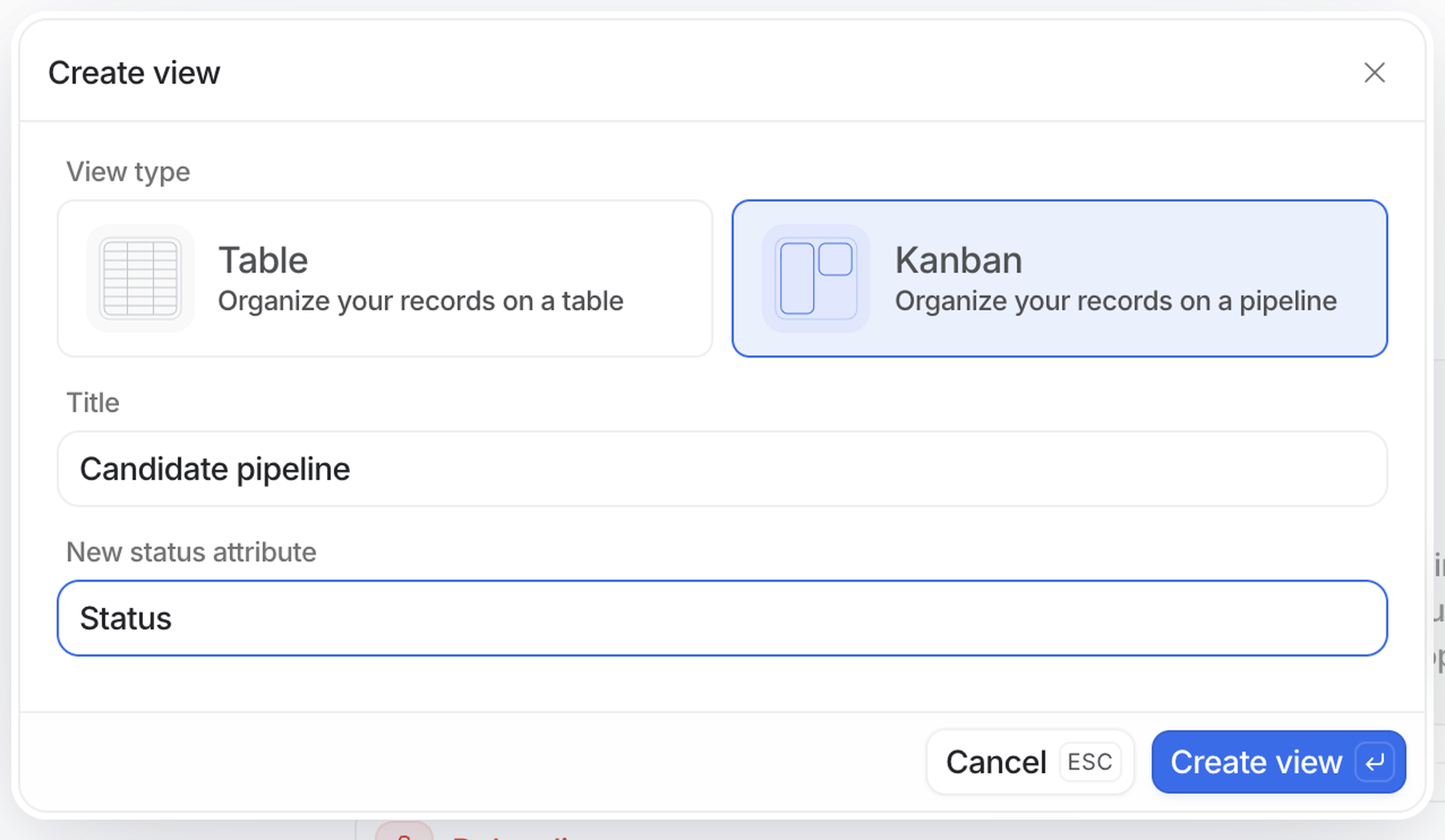The image size is (1445, 840).
Task: Click the 'Create view' dialog heading
Action: tap(134, 73)
